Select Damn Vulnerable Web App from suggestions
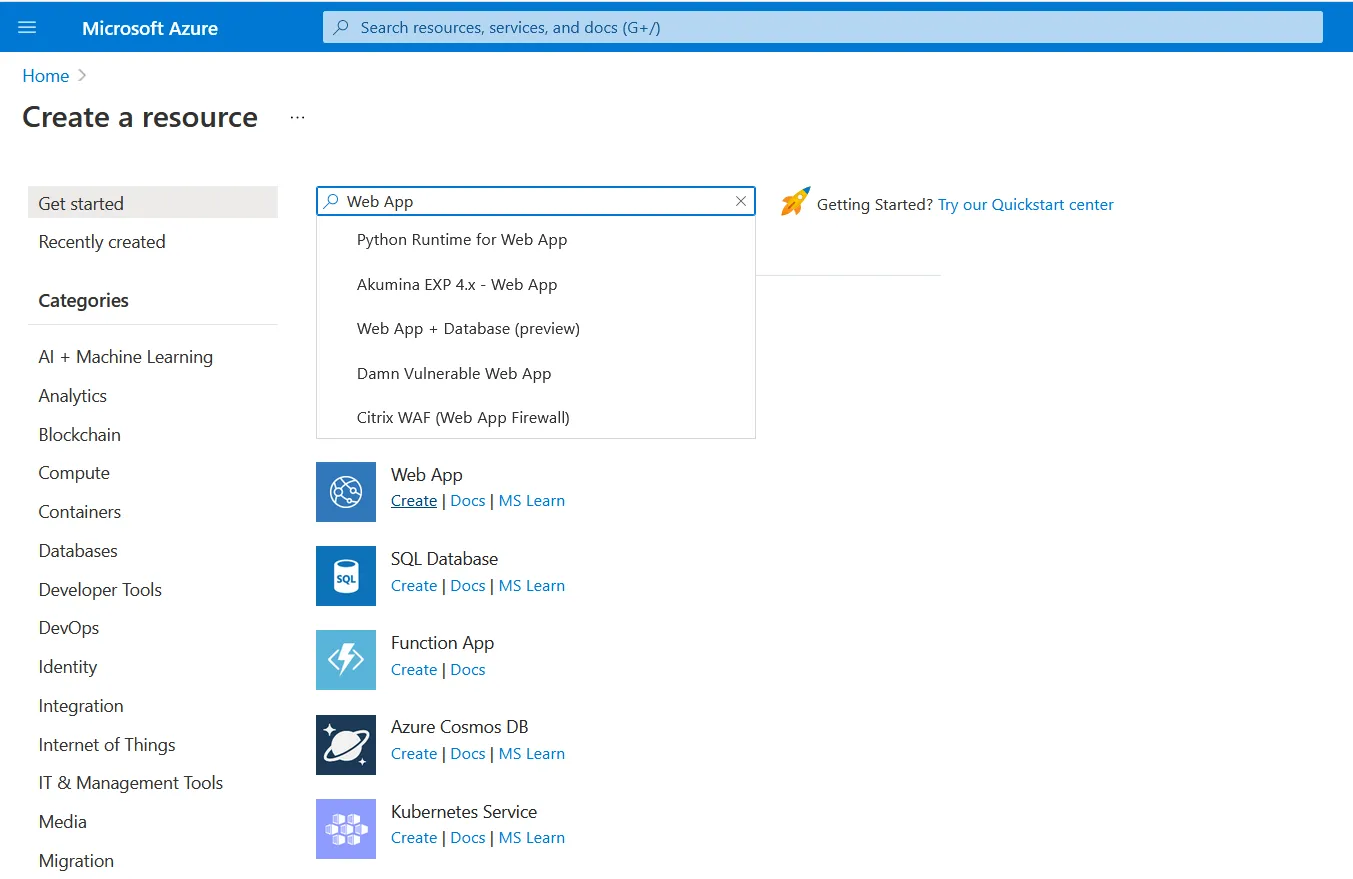Screen dimensions: 1353x879 click(453, 373)
